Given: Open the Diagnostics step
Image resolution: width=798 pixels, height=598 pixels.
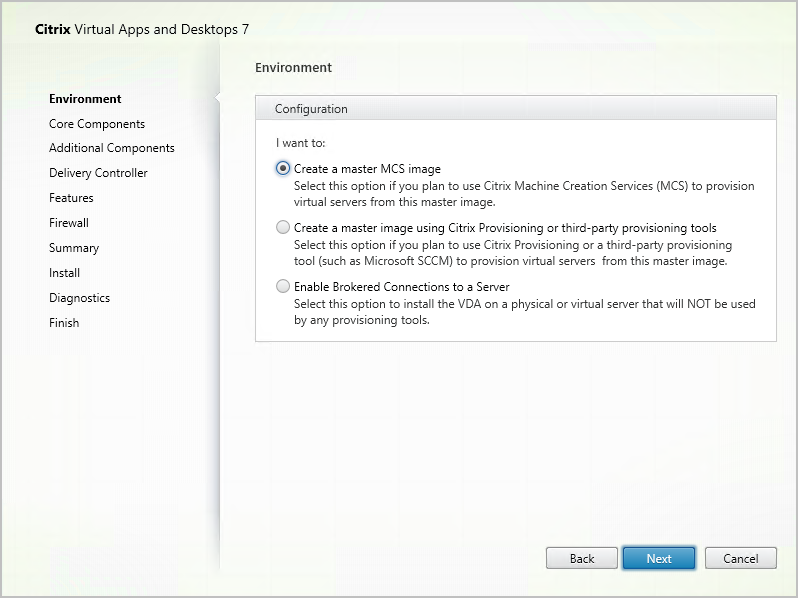Looking at the screenshot, I should 79,298.
